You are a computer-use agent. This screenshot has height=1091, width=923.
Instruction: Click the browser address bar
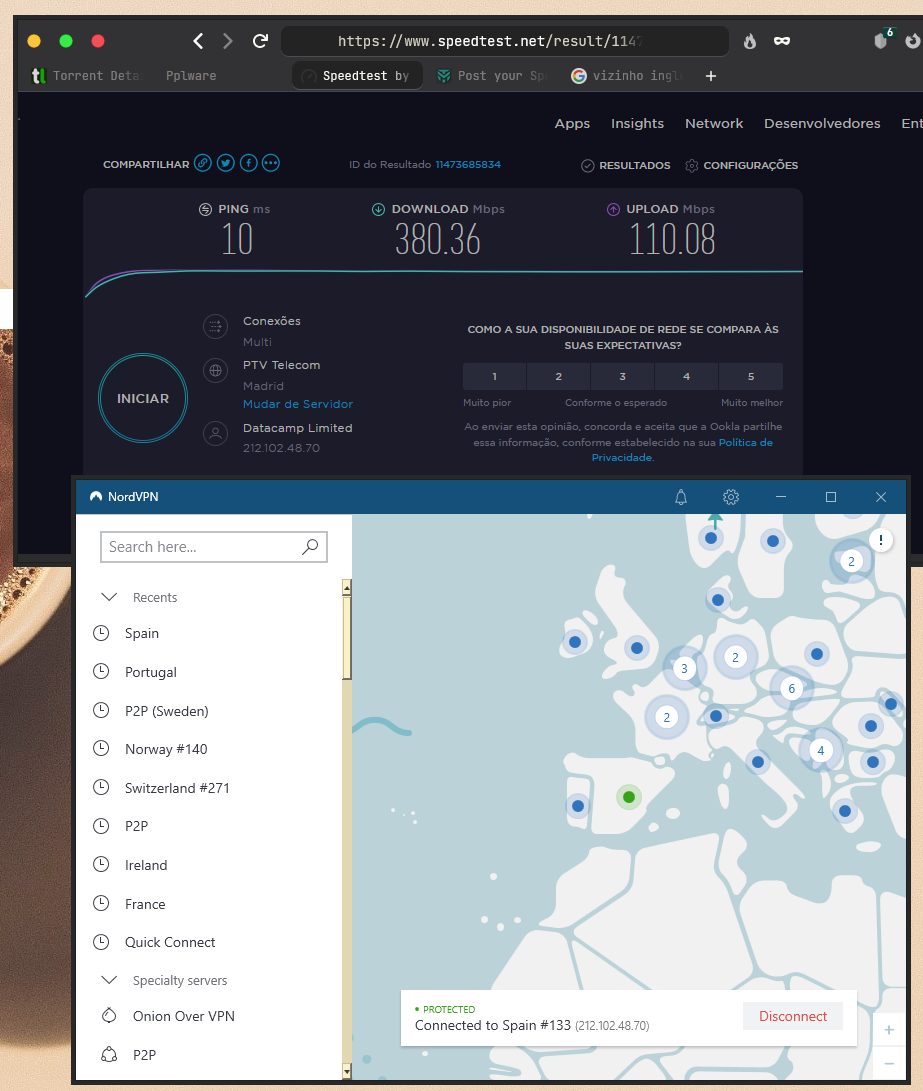(505, 41)
